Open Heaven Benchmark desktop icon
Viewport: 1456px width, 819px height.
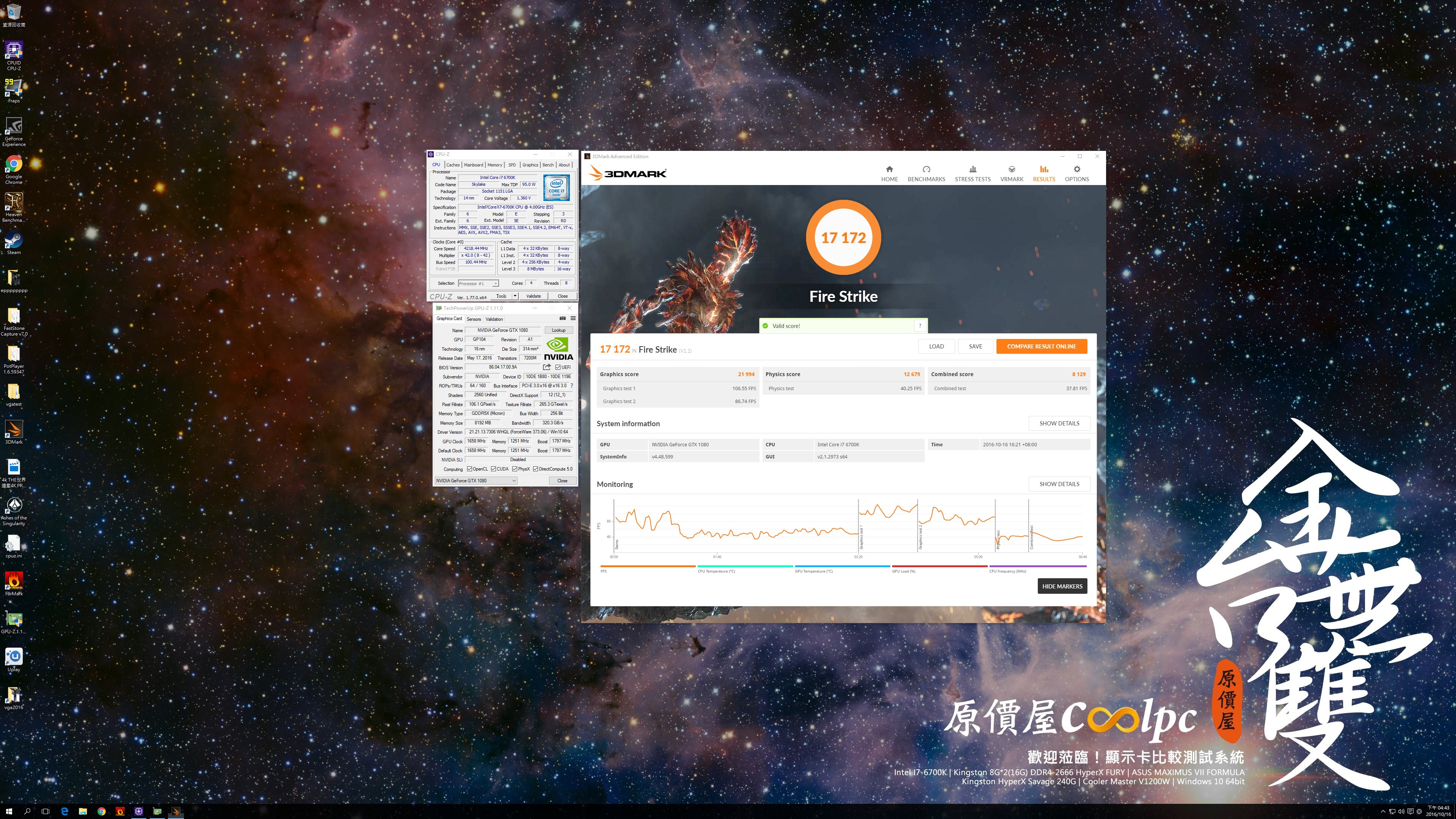(14, 207)
